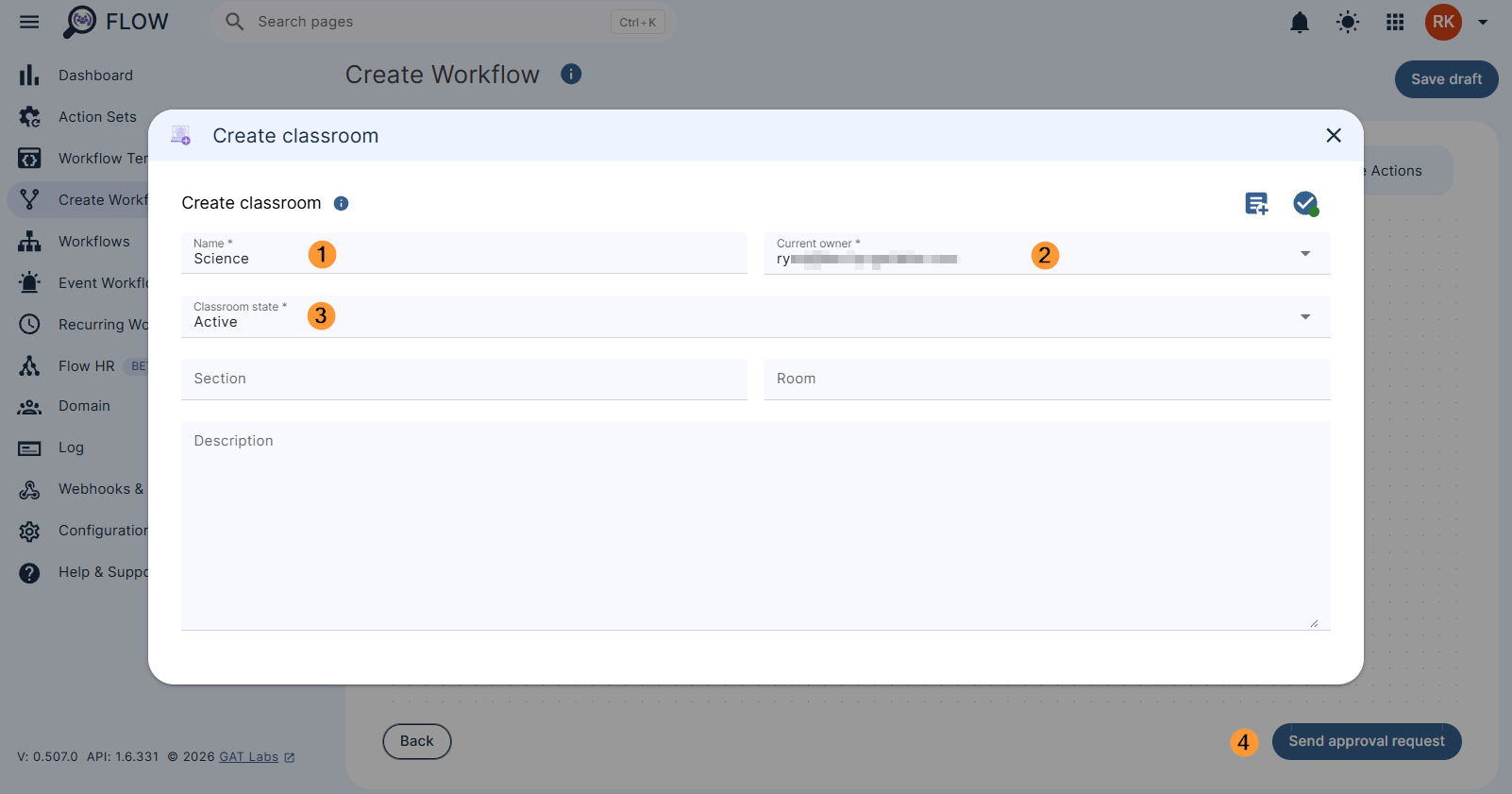This screenshot has width=1512, height=794.
Task: Click the Create Workflow branch icon
Action: pyautogui.click(x=29, y=200)
